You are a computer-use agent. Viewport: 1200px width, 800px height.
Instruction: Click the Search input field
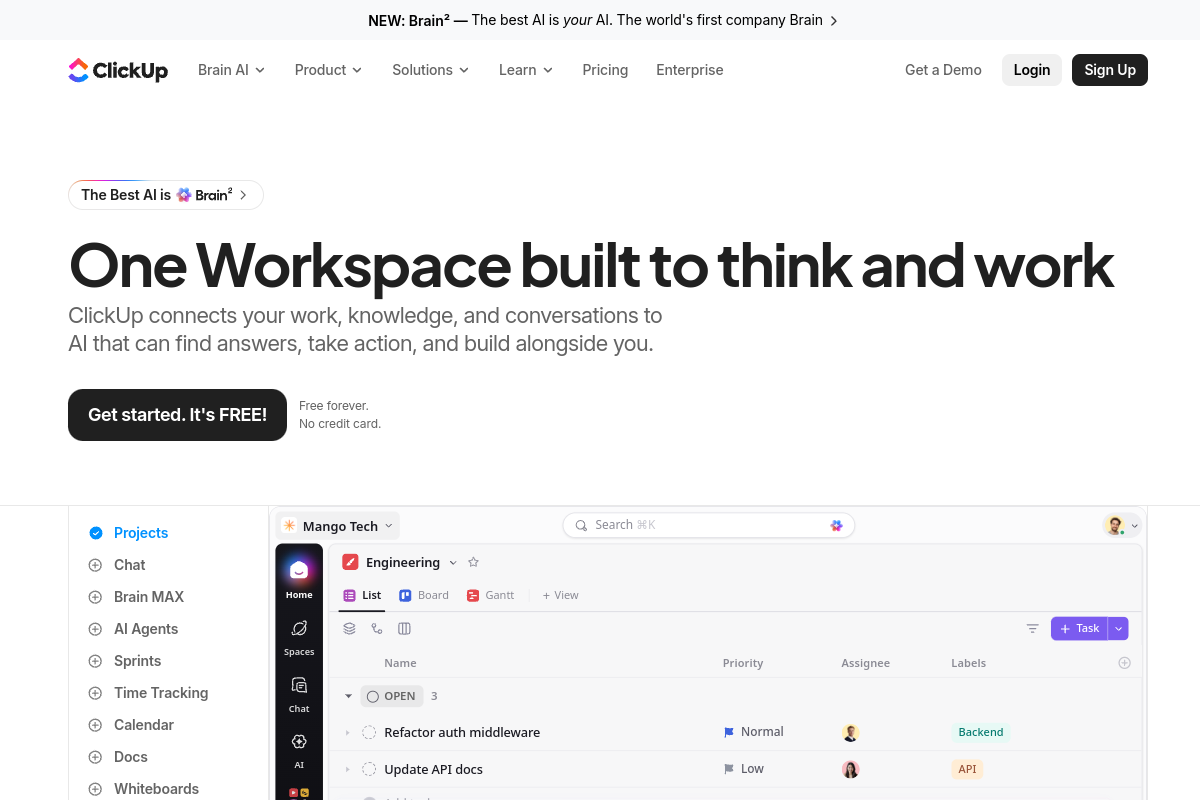point(709,525)
